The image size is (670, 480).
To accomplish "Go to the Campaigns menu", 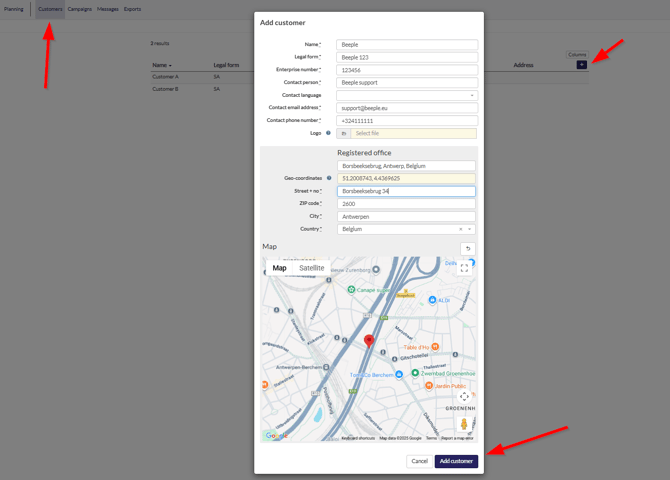I will tap(80, 9).
